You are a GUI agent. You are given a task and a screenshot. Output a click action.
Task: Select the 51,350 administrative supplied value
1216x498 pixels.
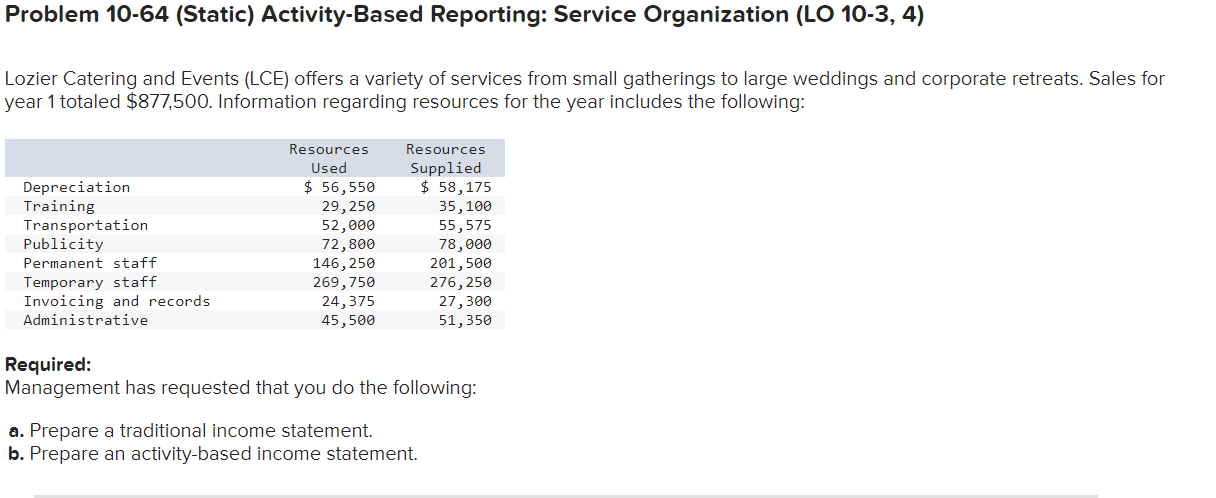[x=465, y=320]
